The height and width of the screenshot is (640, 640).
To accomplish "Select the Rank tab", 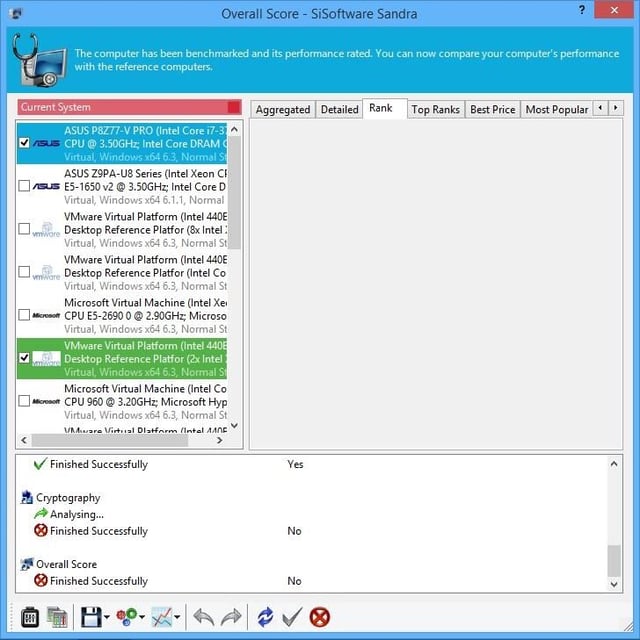I will tap(384, 108).
